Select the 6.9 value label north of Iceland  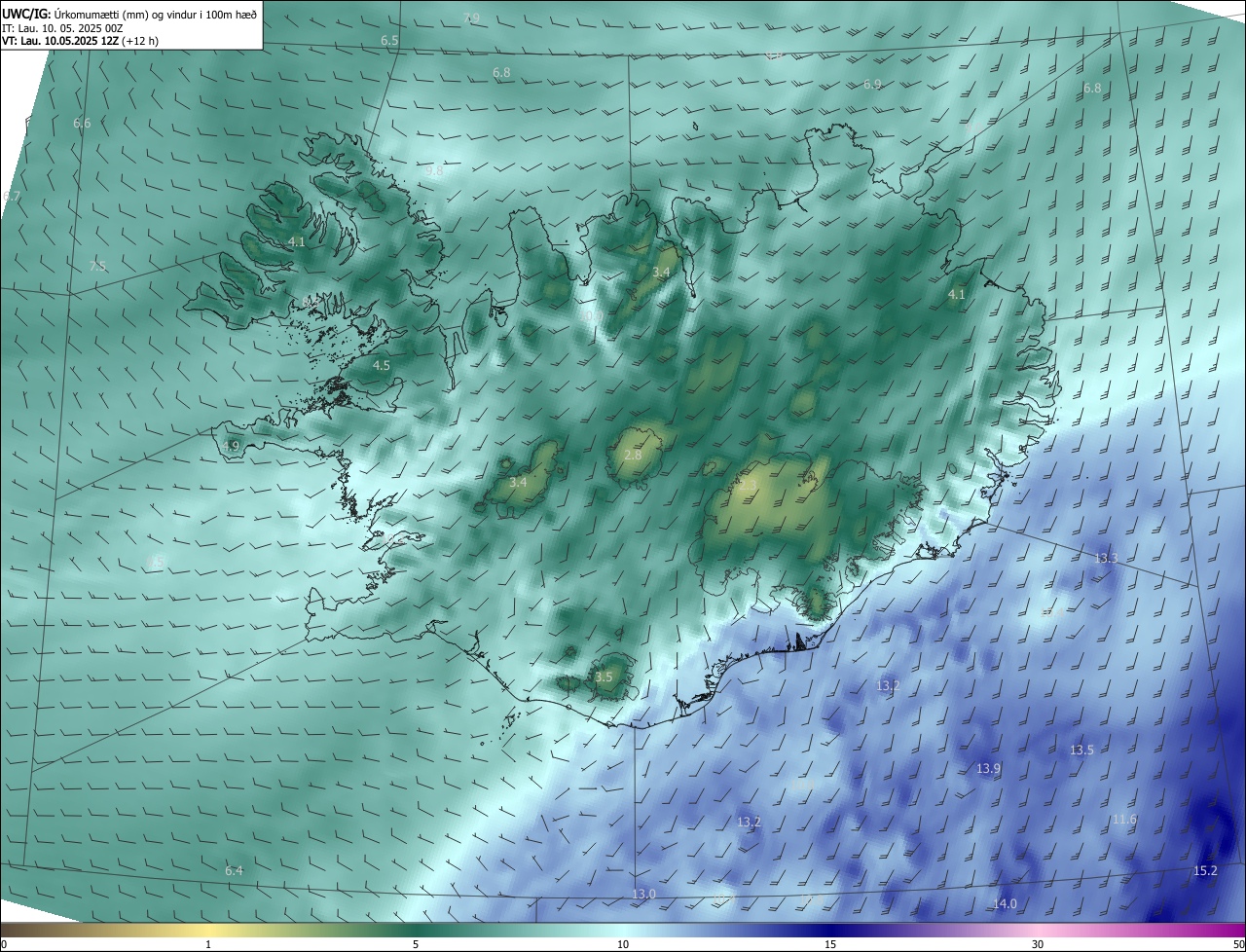[x=872, y=85]
